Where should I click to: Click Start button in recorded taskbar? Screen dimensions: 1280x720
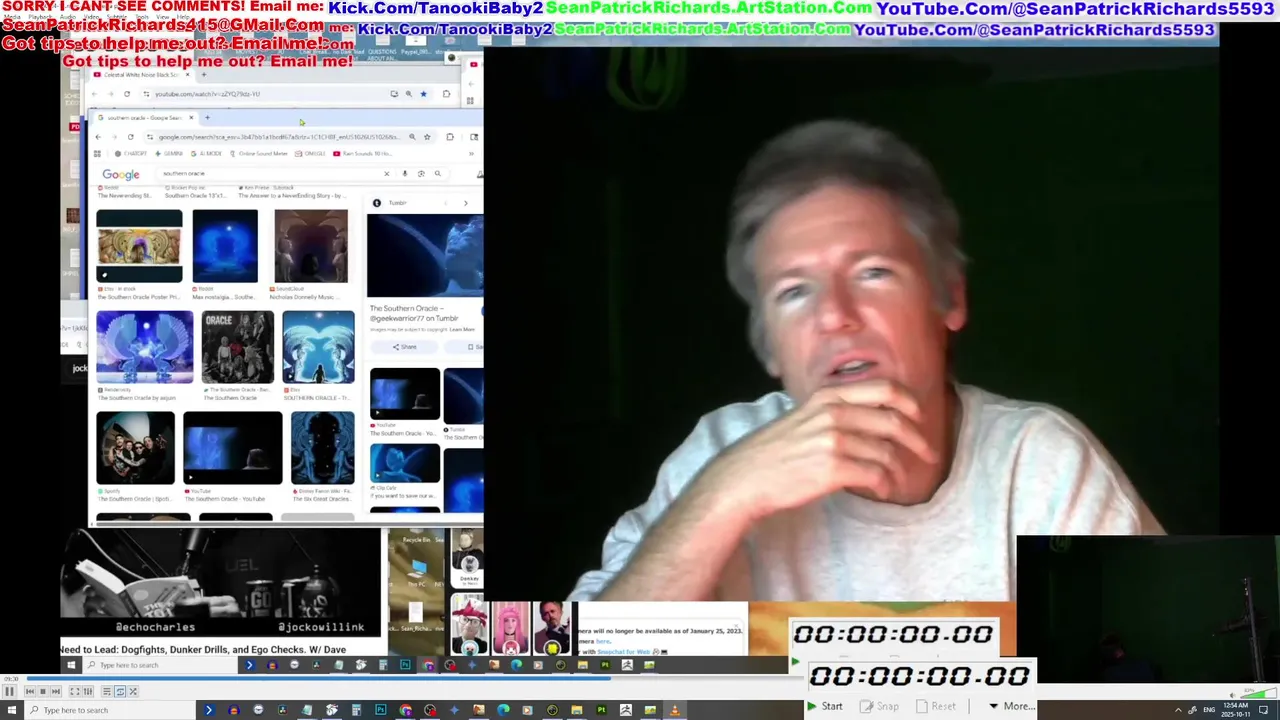pyautogui.click(x=71, y=665)
